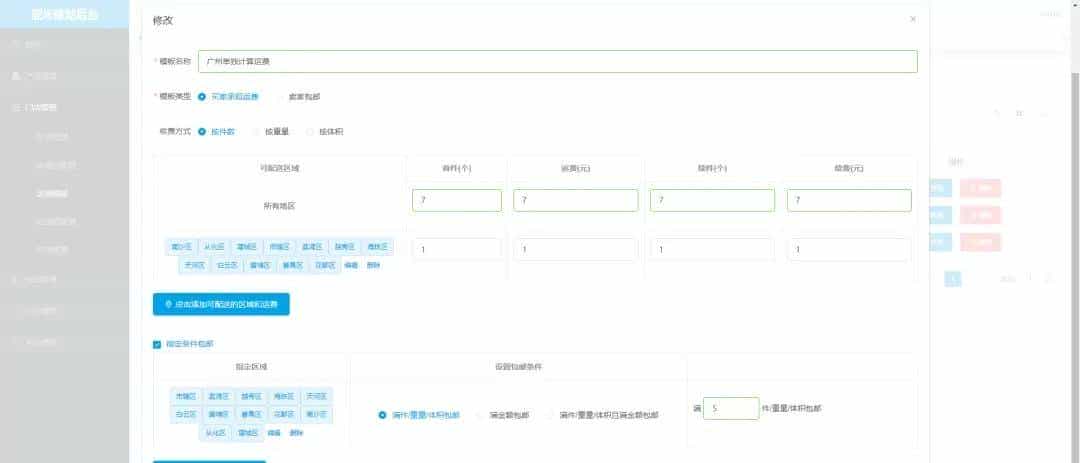Screen dimensions: 1080x463
Task: Click 所有地区 cell in region table
Action: [279, 205]
